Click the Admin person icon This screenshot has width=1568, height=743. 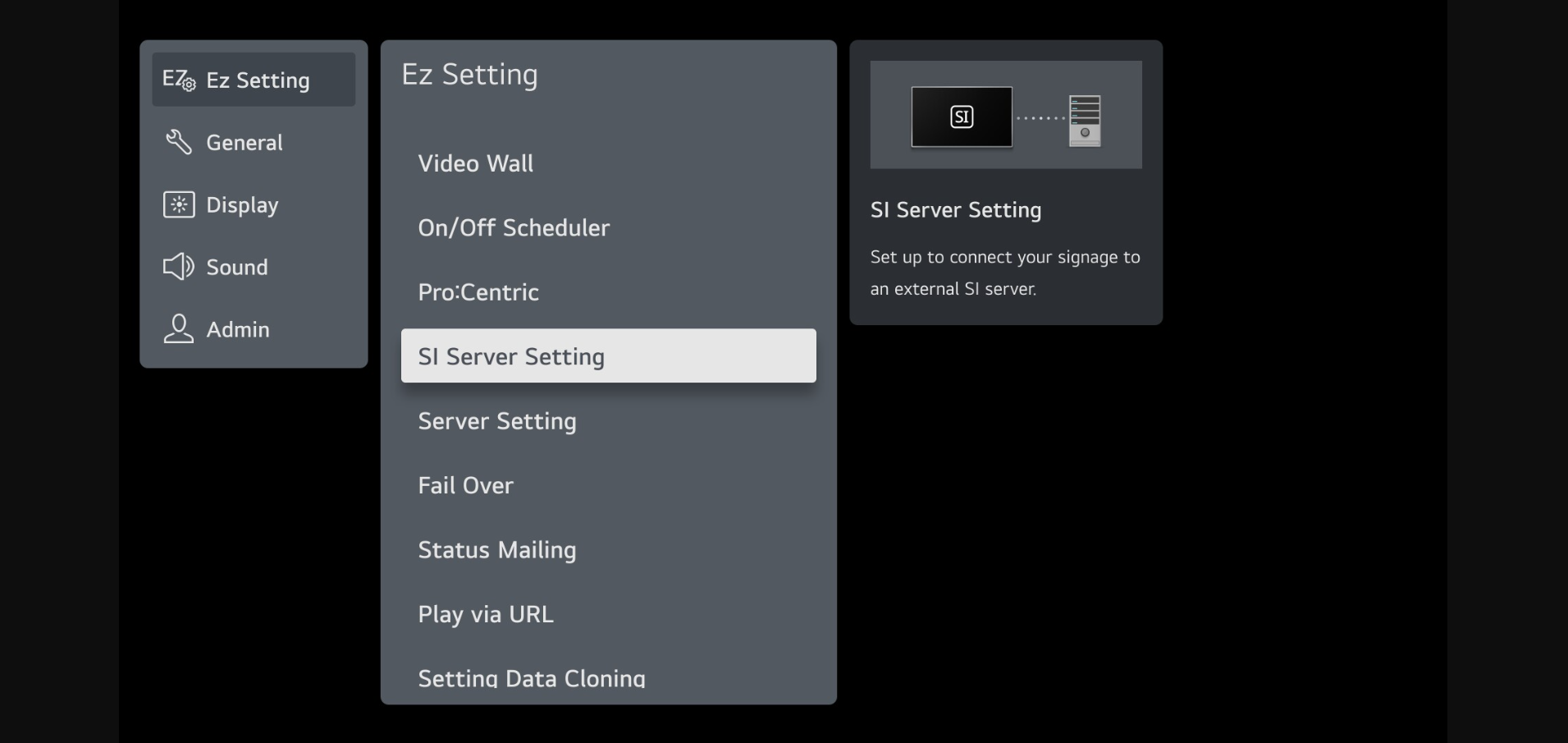click(x=178, y=329)
